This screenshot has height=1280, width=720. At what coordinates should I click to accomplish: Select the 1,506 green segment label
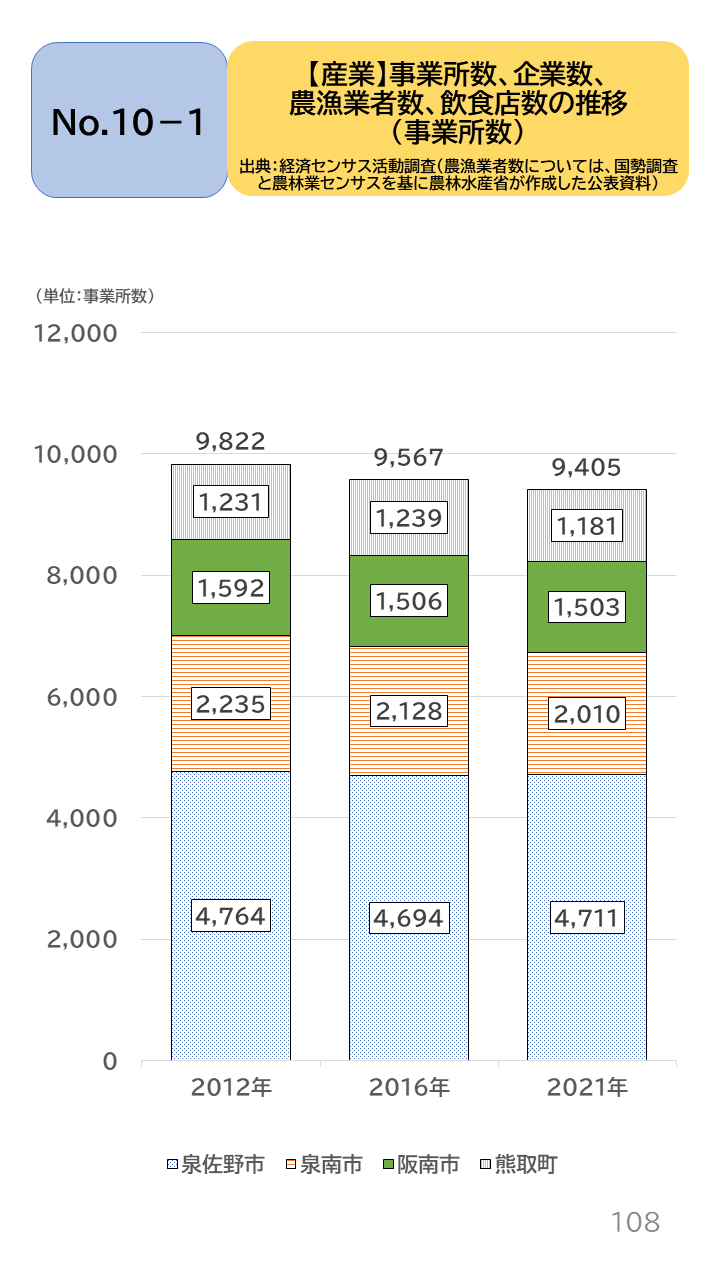click(408, 600)
